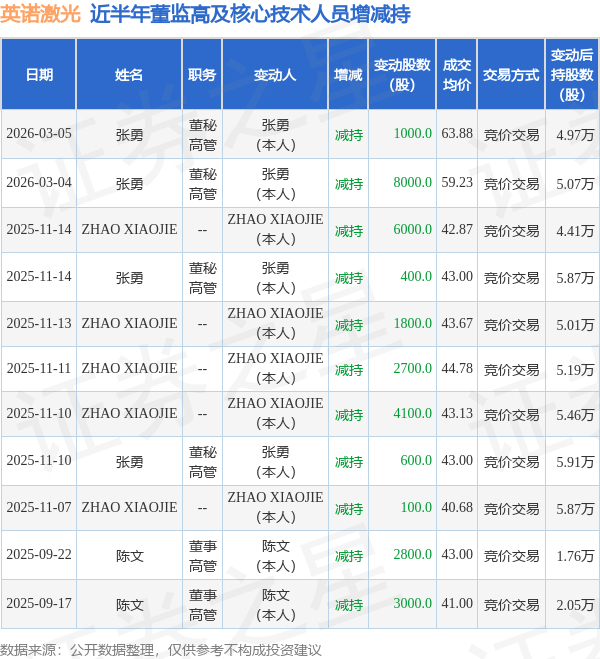Click name 陈文 in the 2025-09-22 row
This screenshot has width=600, height=659.
coord(129,556)
